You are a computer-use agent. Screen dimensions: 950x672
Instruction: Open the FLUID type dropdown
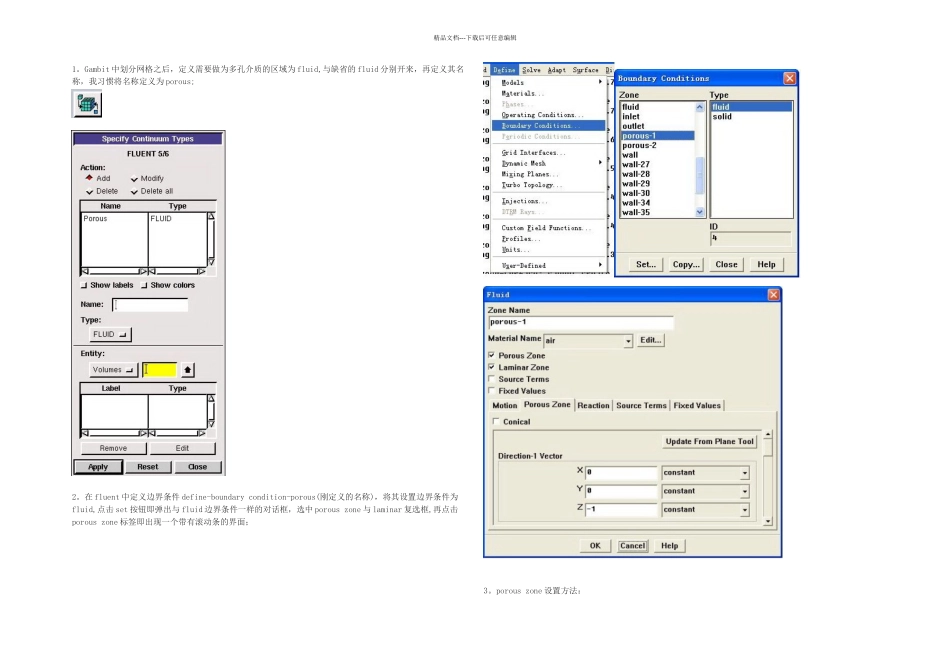pos(110,334)
